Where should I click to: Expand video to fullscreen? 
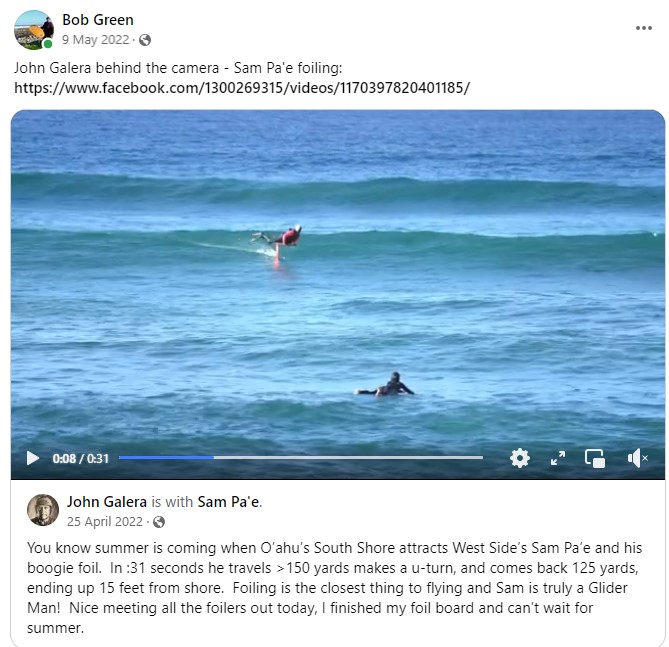click(x=558, y=458)
